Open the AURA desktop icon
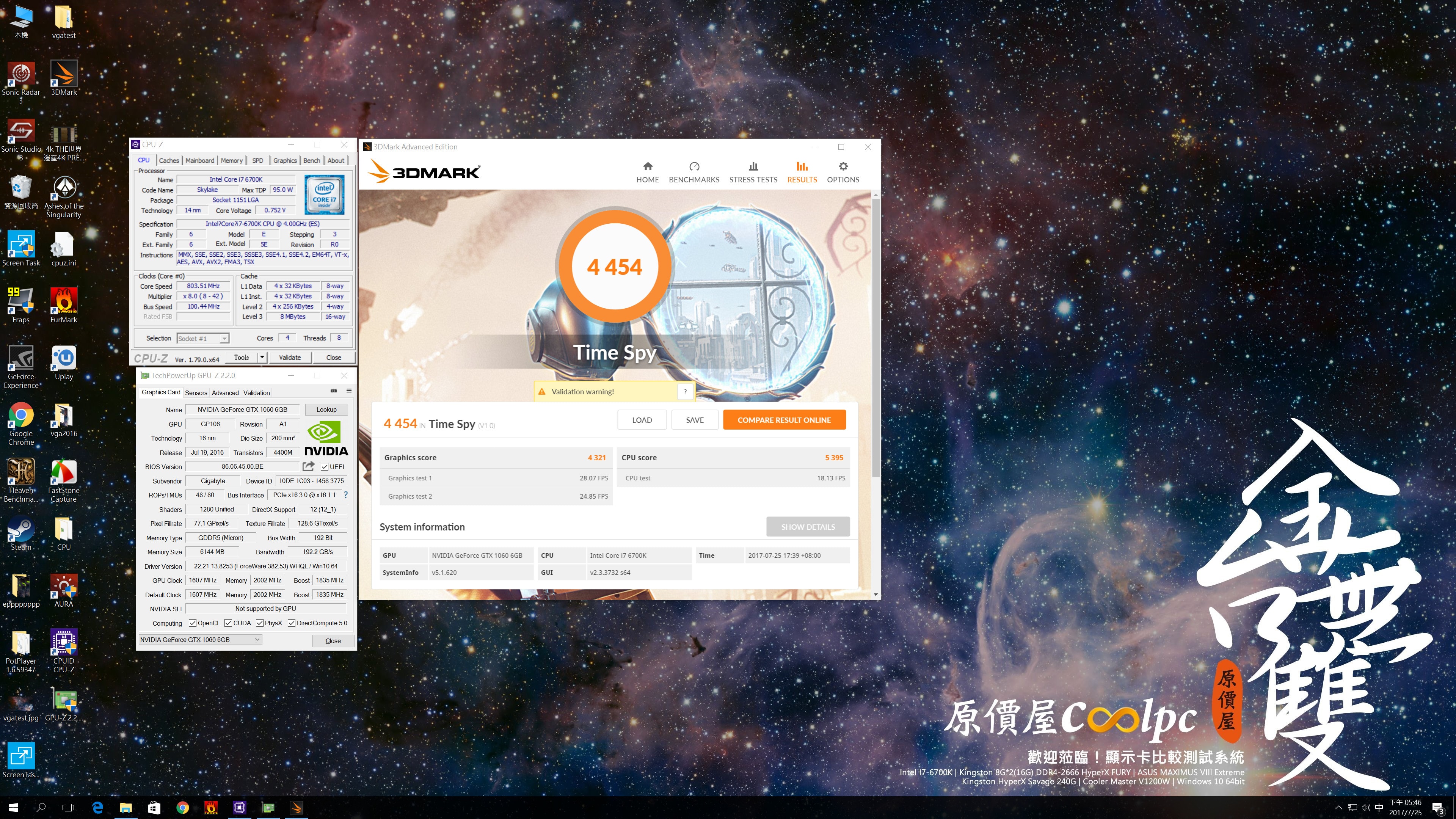 coord(64,590)
